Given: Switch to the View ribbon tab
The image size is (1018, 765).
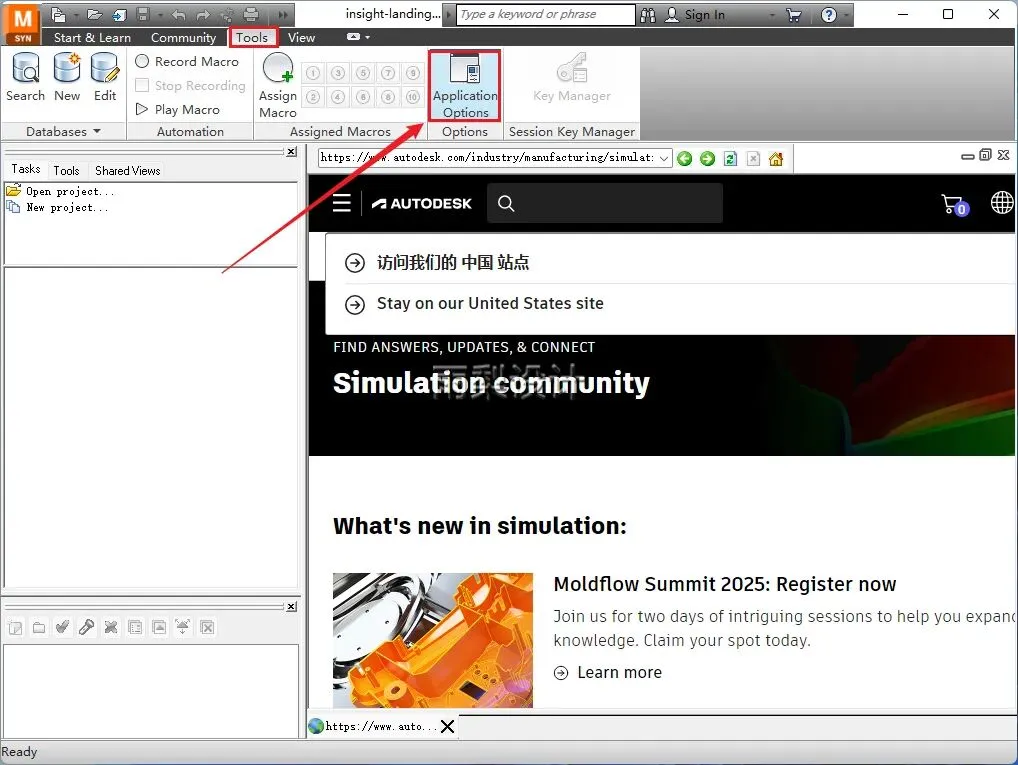Looking at the screenshot, I should point(301,38).
